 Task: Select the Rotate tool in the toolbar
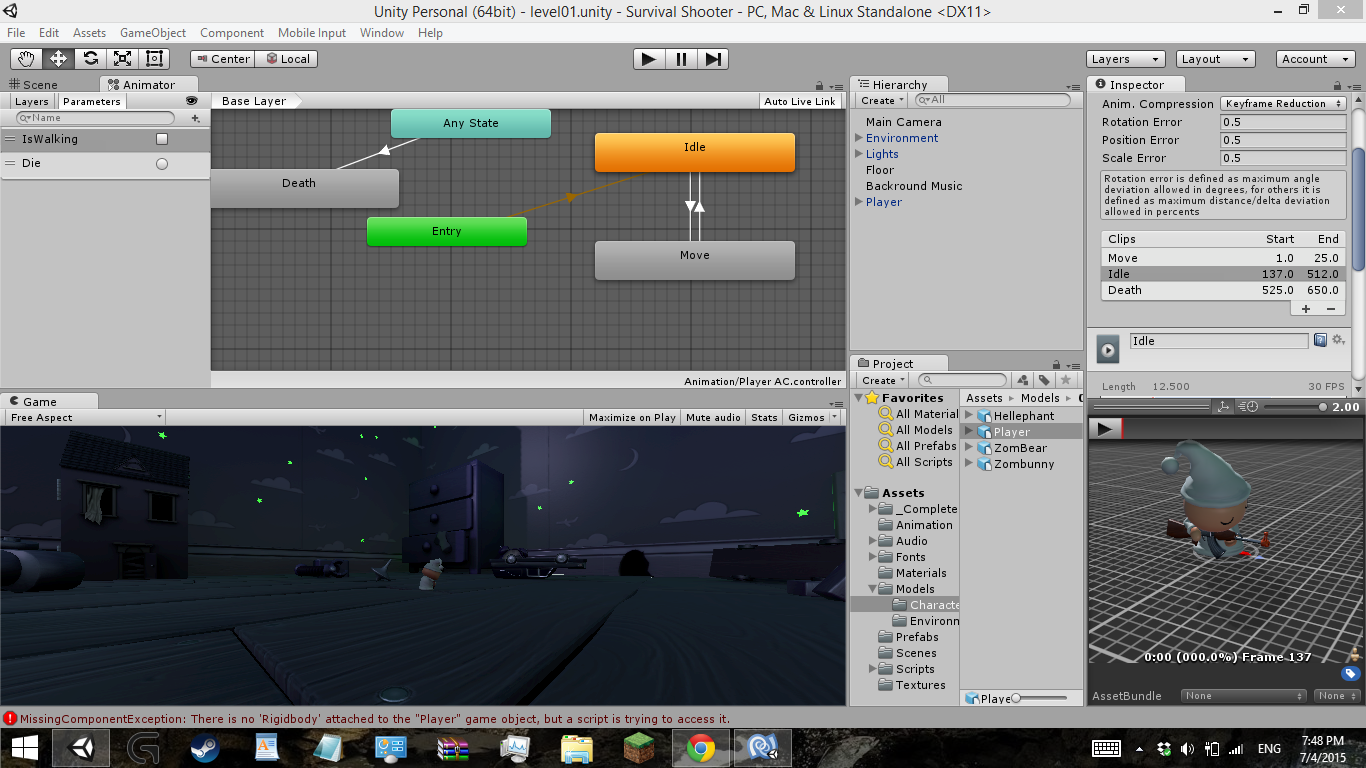tap(91, 59)
